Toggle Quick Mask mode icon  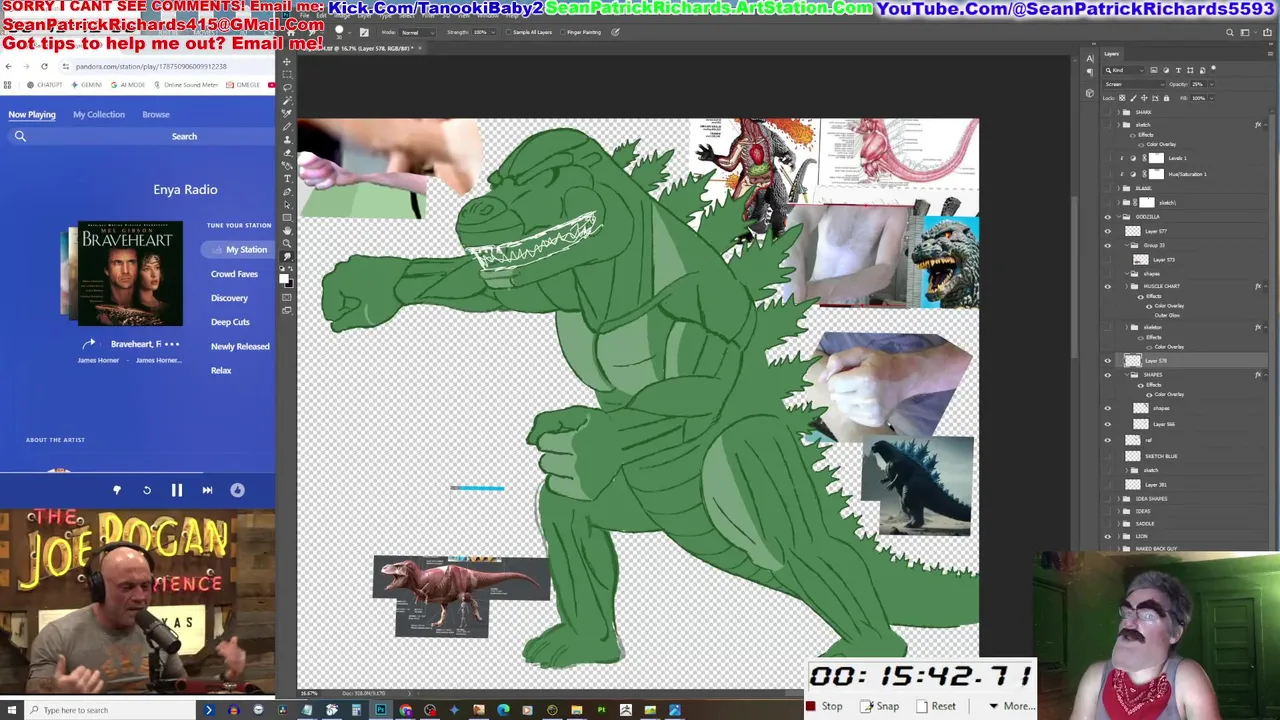coord(287,297)
